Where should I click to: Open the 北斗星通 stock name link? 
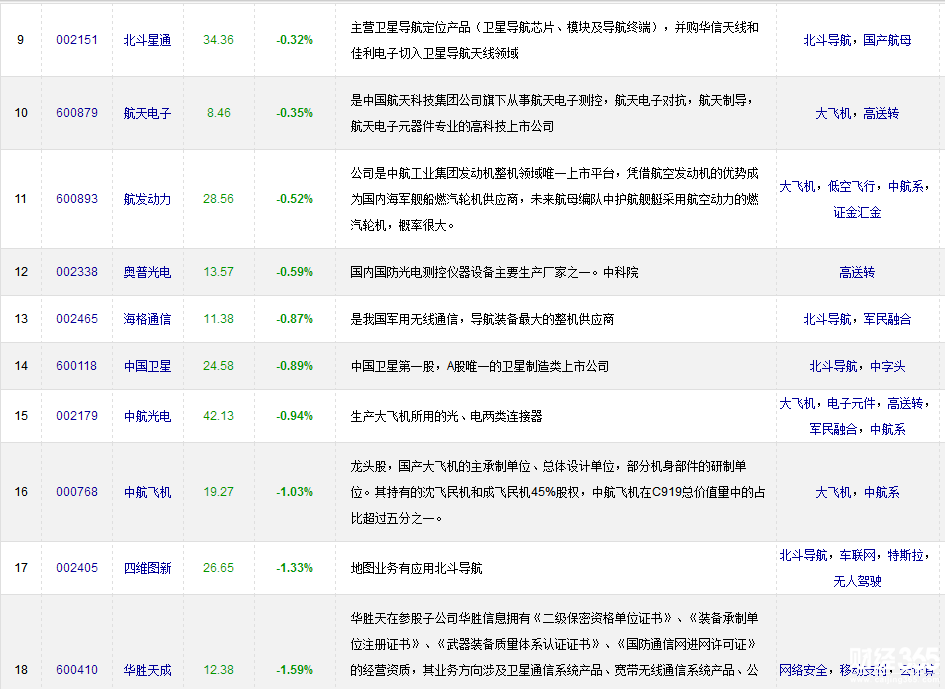(147, 40)
